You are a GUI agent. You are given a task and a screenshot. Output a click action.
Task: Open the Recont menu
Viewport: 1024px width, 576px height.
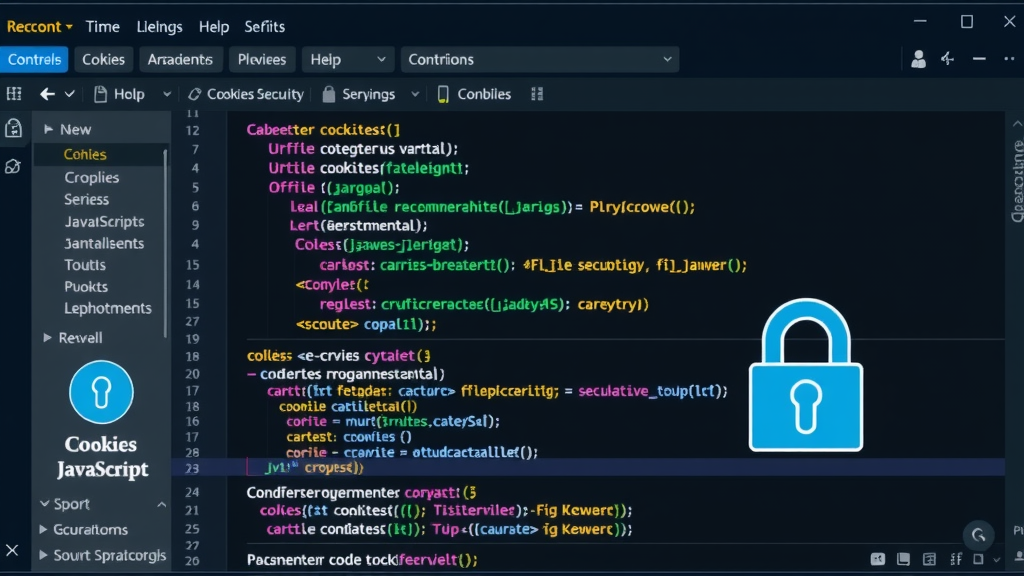click(38, 26)
